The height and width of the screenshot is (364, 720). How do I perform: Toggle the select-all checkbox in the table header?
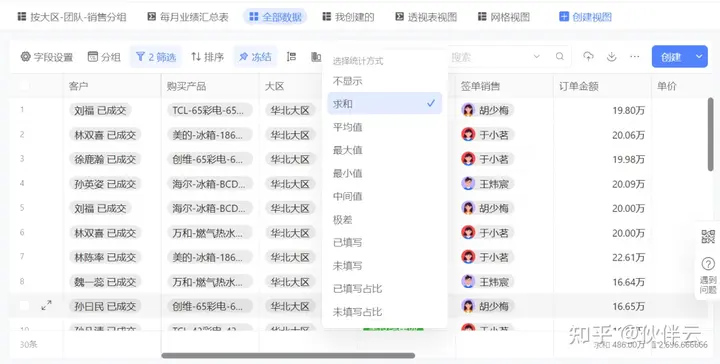[x=24, y=85]
